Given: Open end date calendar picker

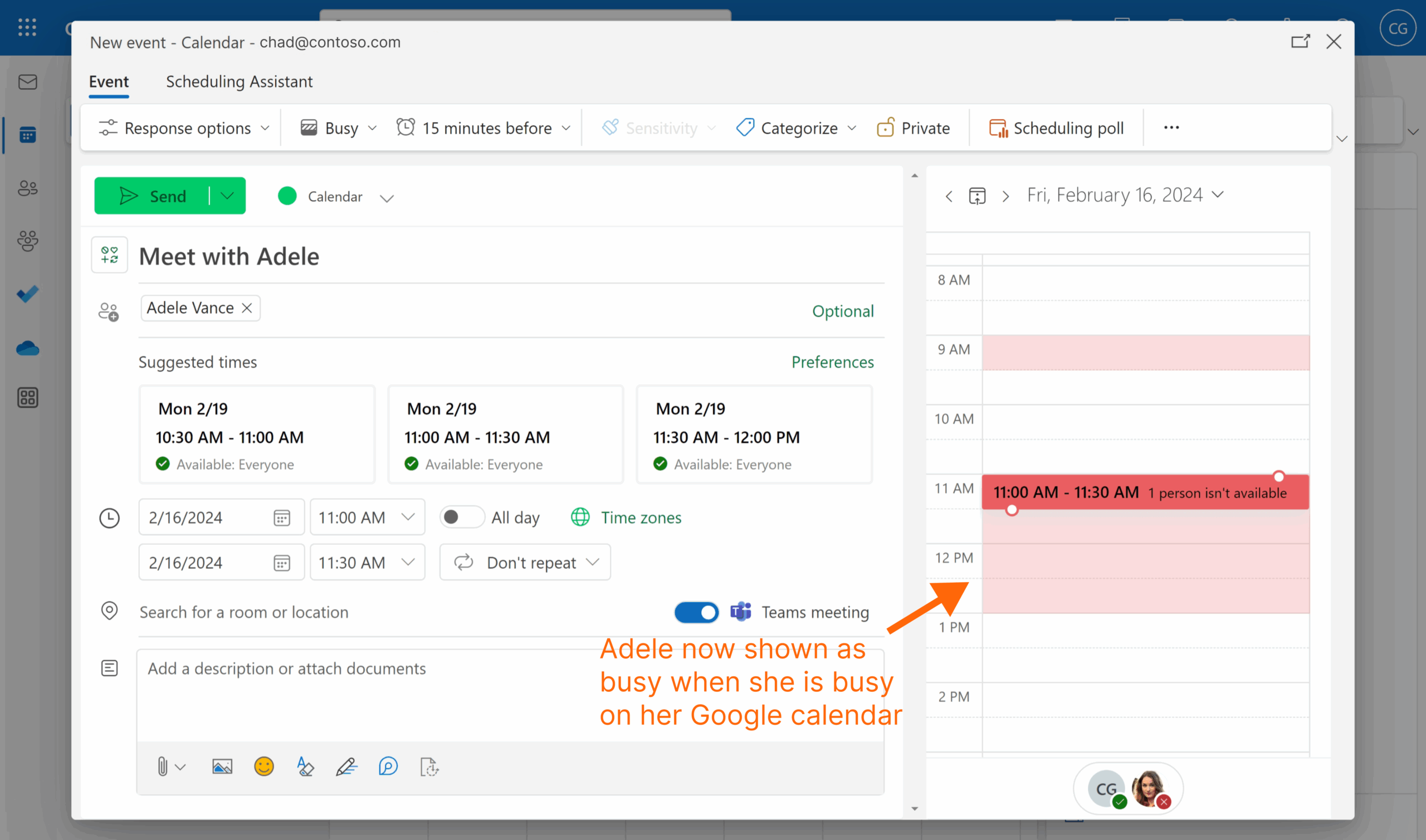Looking at the screenshot, I should 282,563.
